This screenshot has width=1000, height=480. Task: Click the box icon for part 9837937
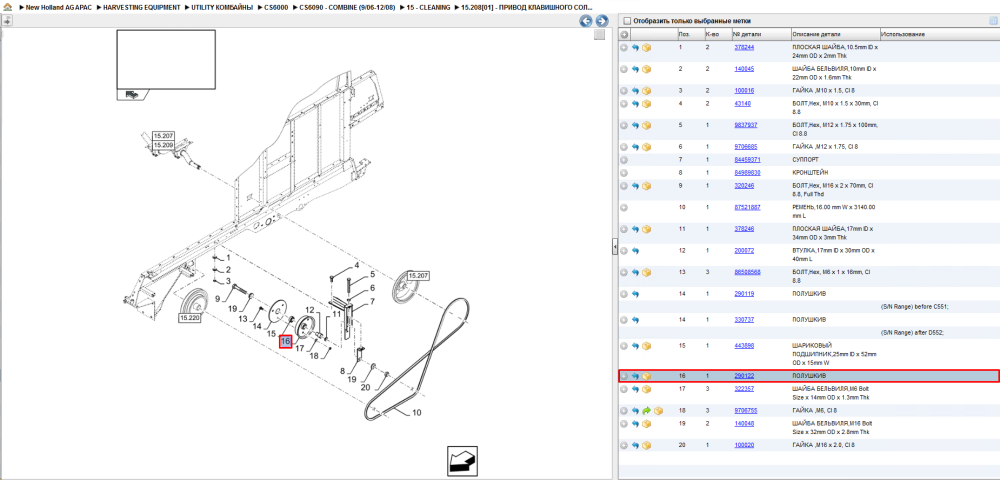click(646, 125)
